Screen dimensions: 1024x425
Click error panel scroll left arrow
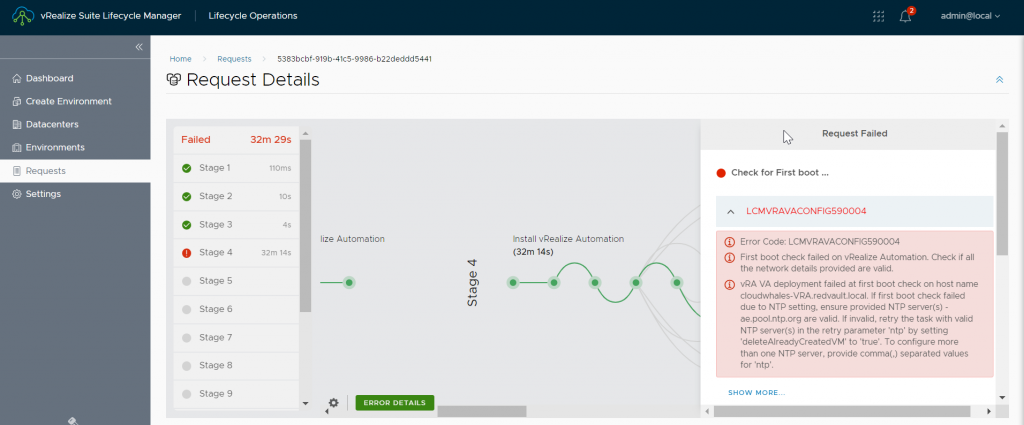point(708,412)
